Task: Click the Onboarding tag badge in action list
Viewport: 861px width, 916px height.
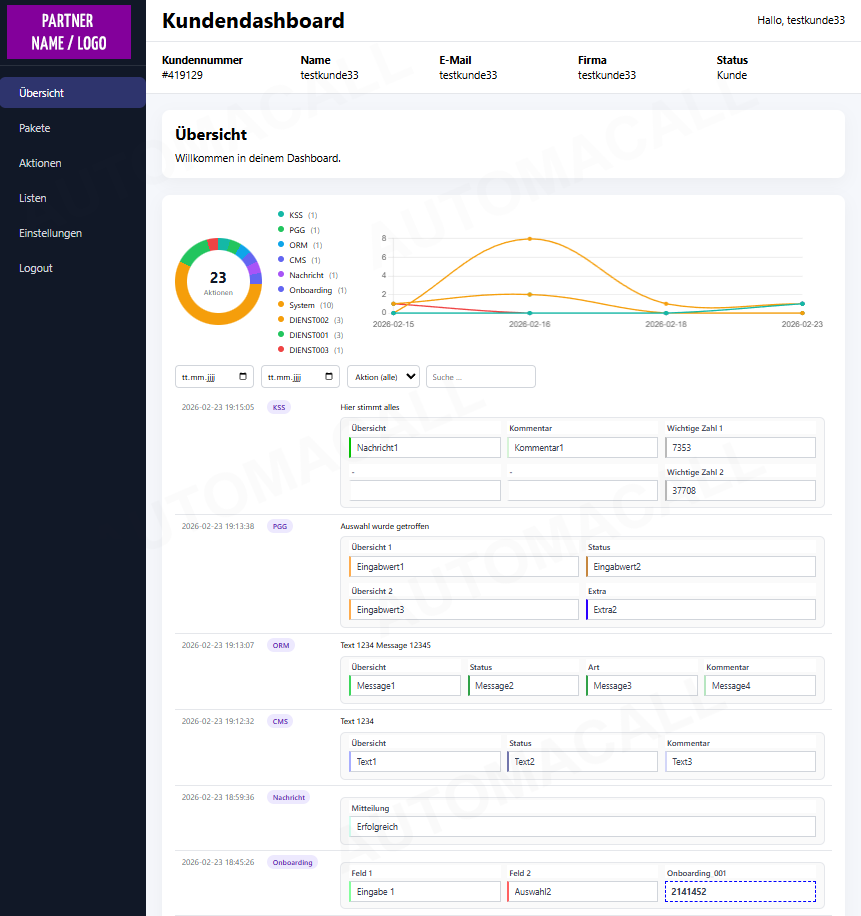Action: tap(292, 862)
